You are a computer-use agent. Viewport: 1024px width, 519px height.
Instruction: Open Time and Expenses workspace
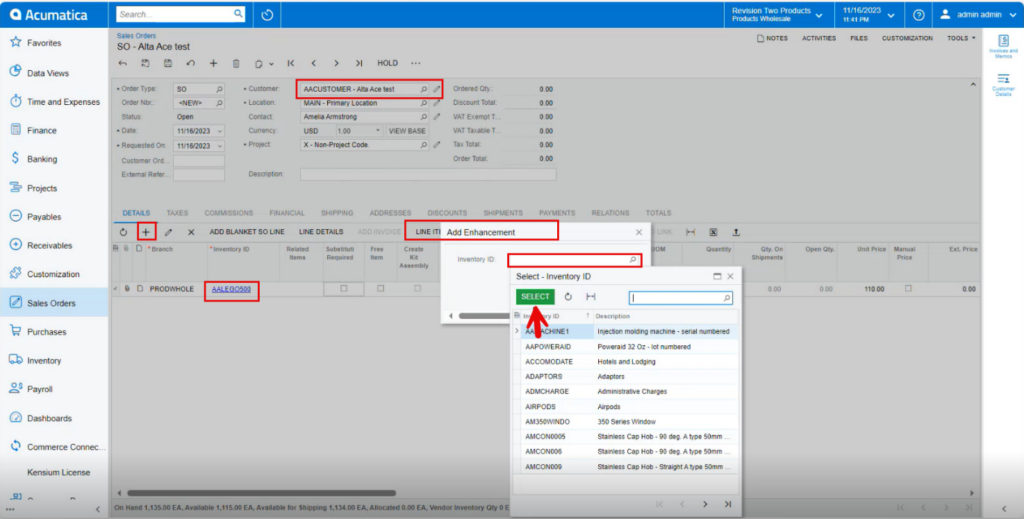(63, 102)
